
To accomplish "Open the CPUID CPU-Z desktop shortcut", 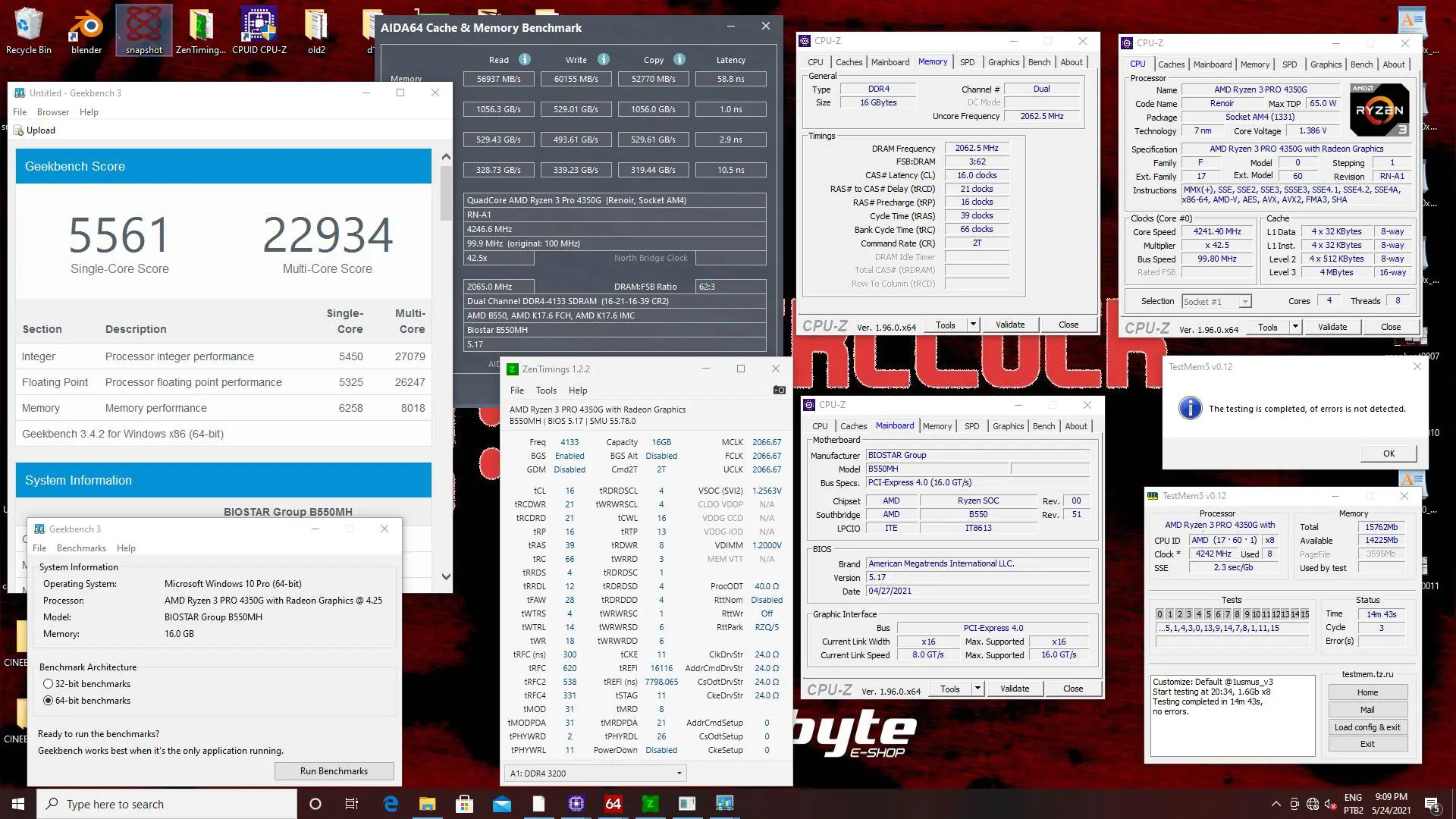I will 259,30.
